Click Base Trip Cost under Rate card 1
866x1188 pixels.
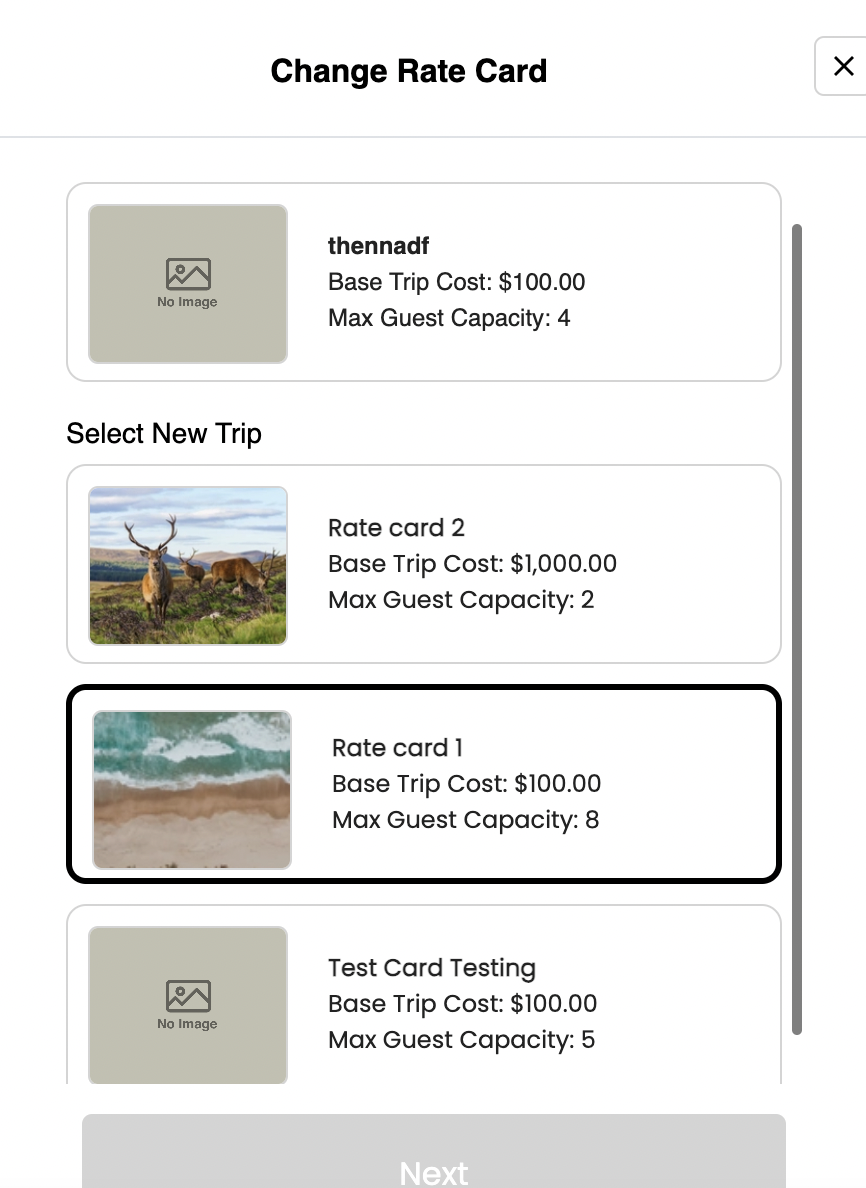pos(466,784)
